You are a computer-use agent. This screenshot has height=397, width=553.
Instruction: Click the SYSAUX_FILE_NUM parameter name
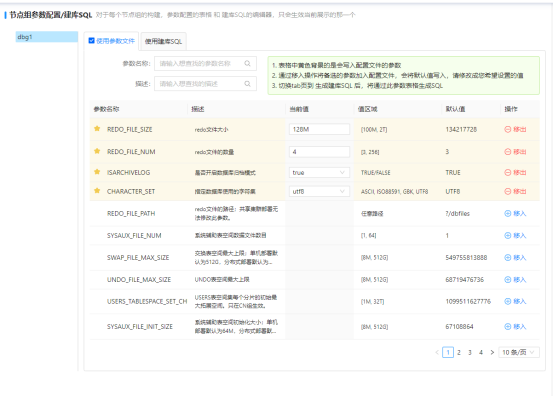point(134,236)
